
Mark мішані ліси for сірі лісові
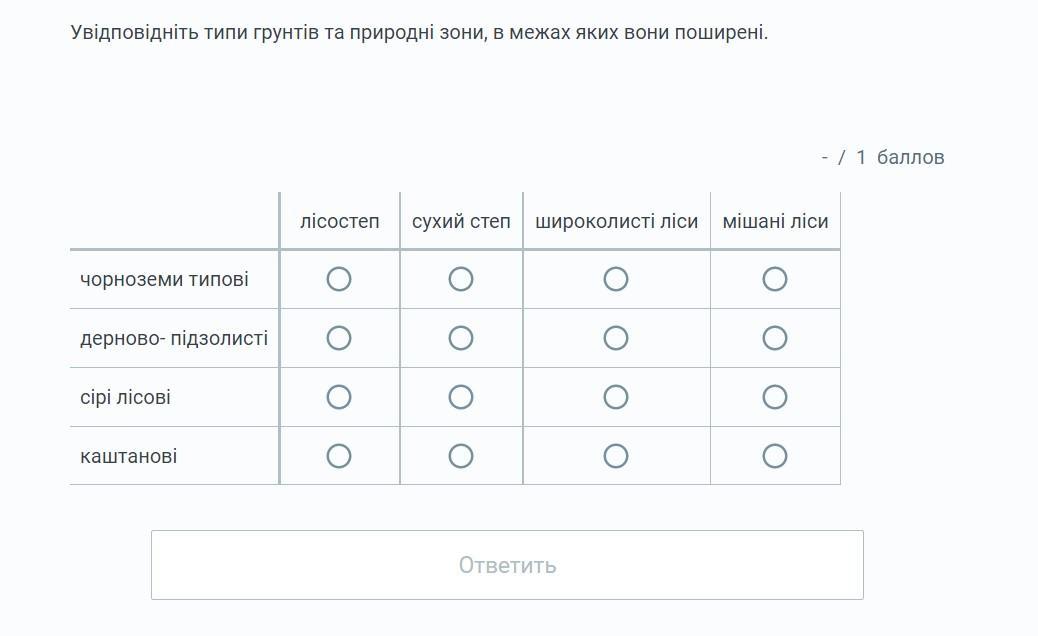click(775, 397)
